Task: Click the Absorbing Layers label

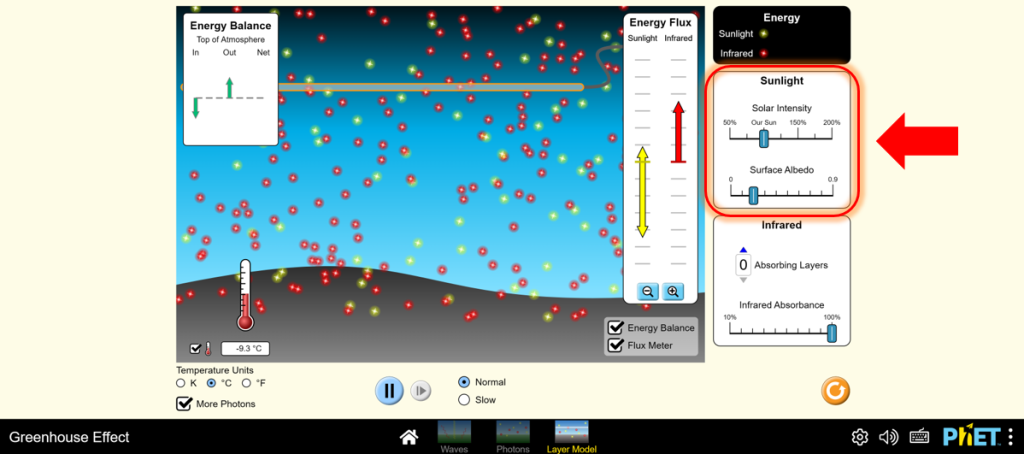Action: pyautogui.click(x=791, y=265)
